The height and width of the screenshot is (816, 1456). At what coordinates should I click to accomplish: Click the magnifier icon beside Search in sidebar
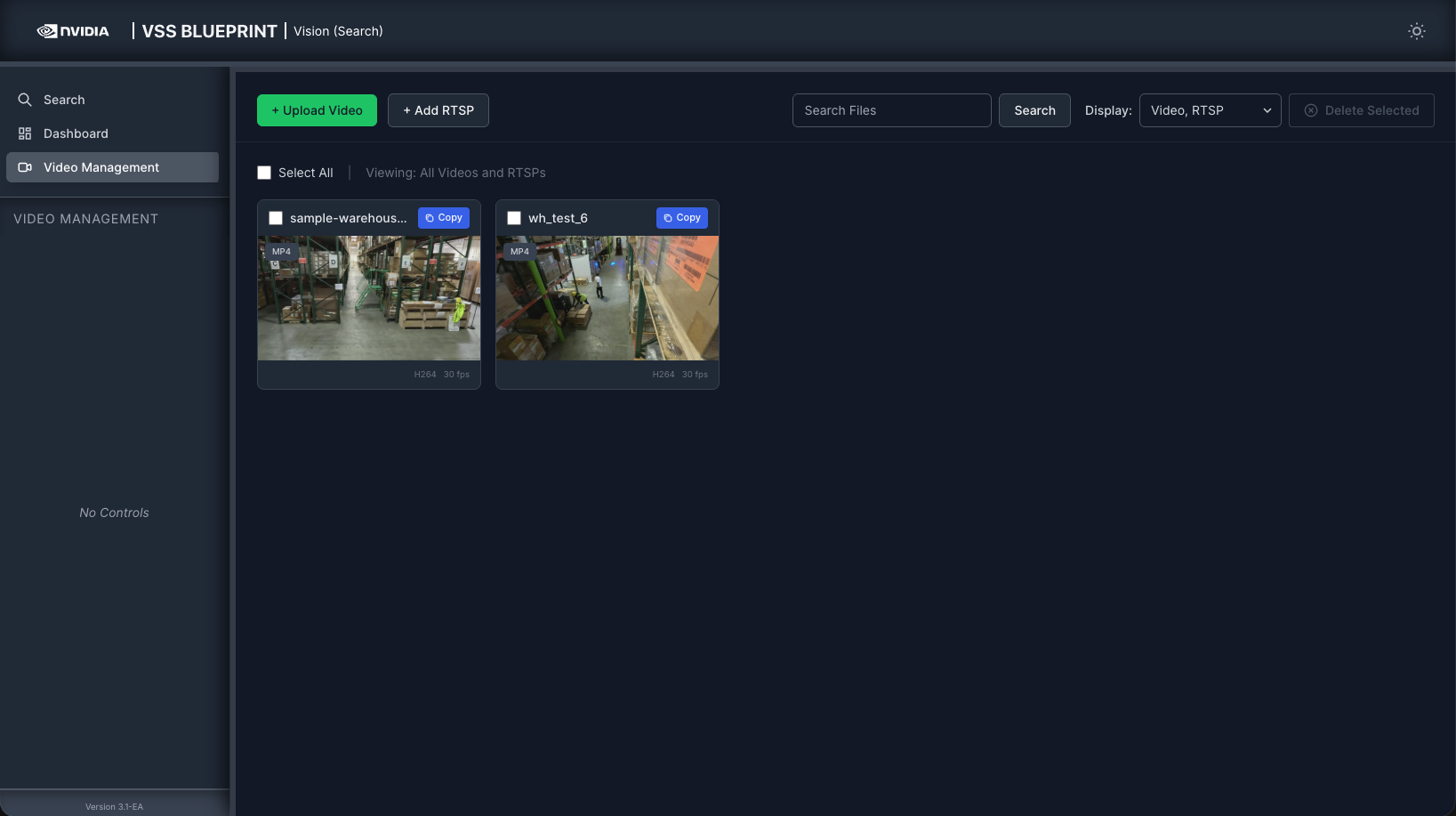click(25, 100)
